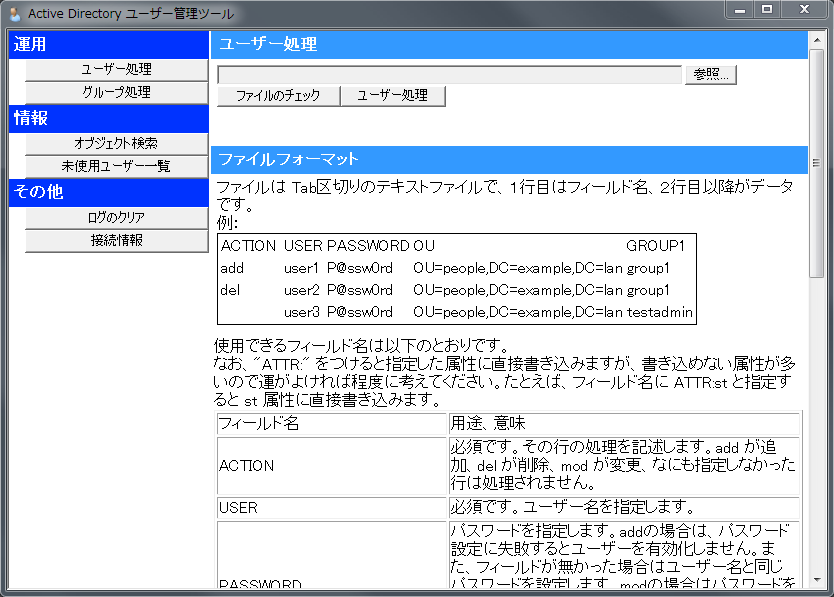
Task: Open 接続情報 in the sidebar
Action: point(116,241)
